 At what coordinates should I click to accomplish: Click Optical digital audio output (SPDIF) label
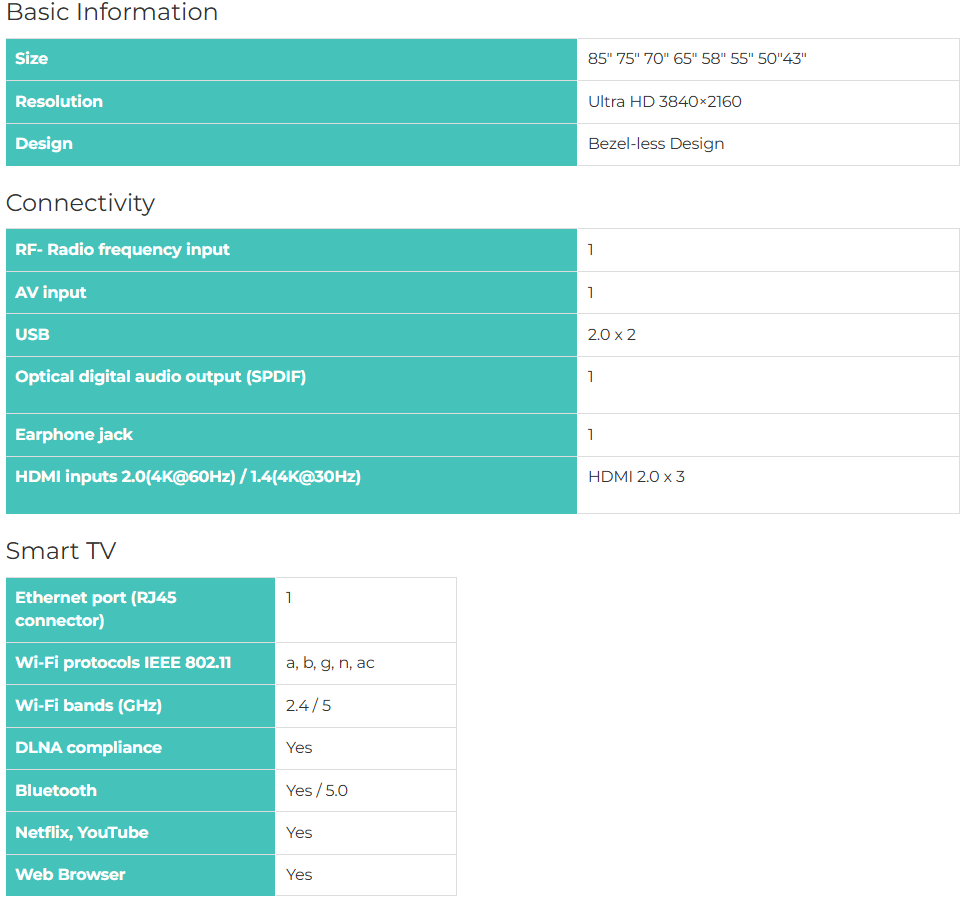[160, 377]
